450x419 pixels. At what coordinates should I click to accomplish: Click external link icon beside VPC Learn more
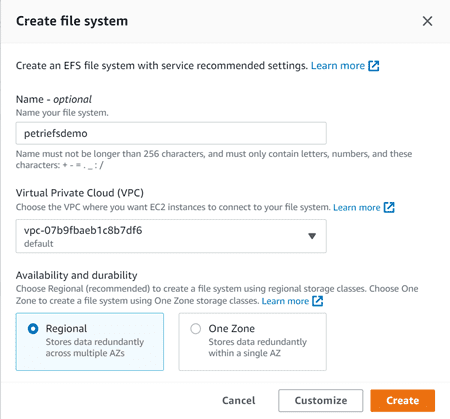pyautogui.click(x=389, y=207)
